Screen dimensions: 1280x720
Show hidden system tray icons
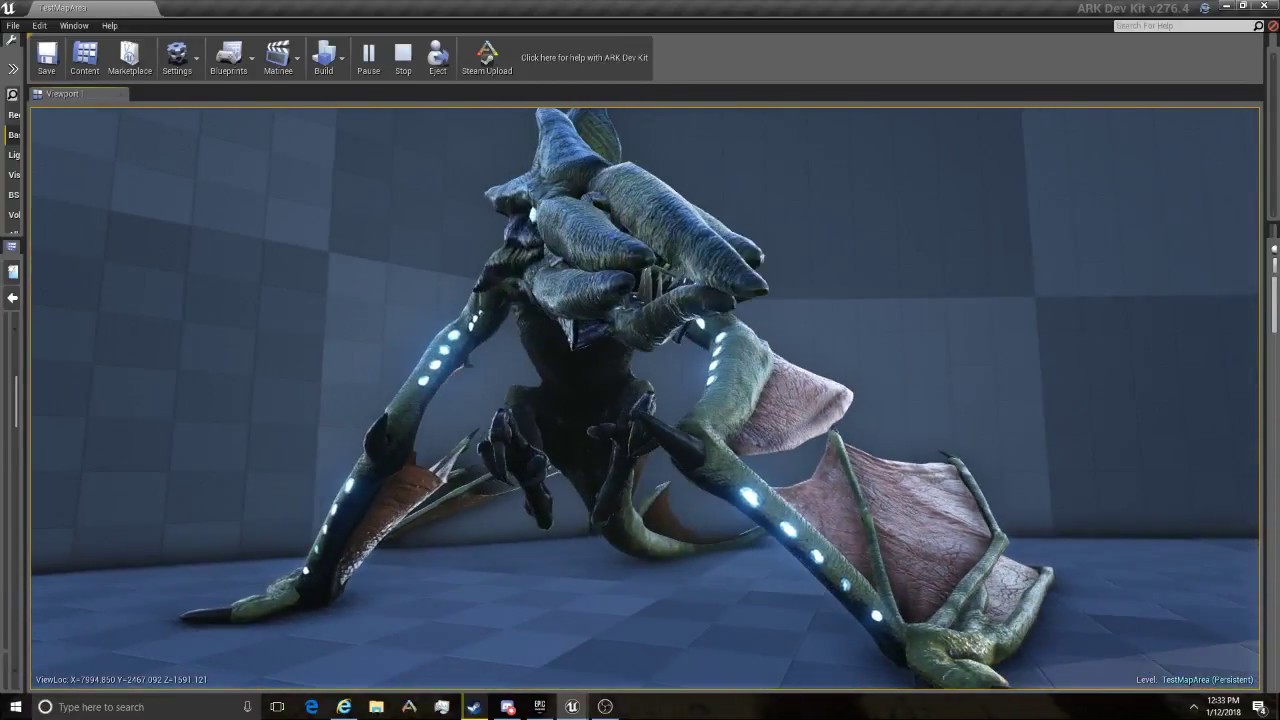pyautogui.click(x=1193, y=707)
